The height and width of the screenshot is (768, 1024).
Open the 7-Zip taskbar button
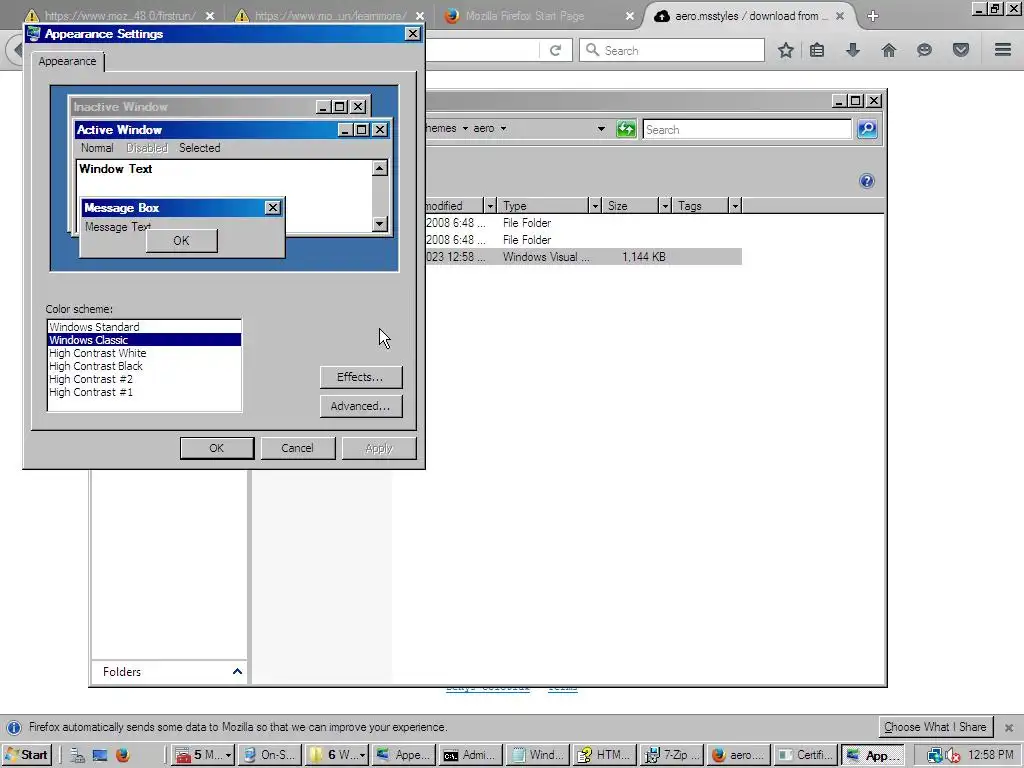click(671, 756)
